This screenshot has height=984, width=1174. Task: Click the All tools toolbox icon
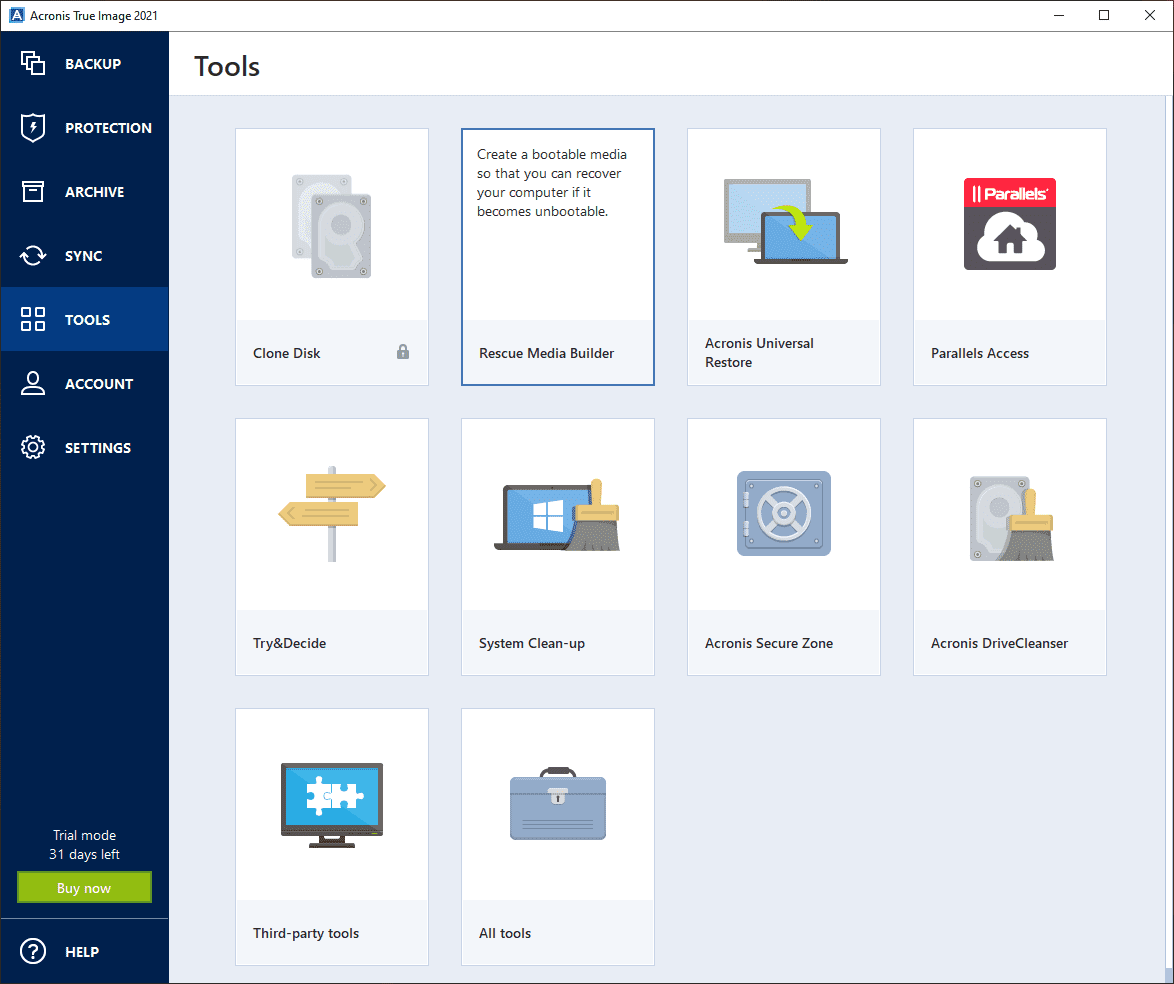click(x=558, y=804)
